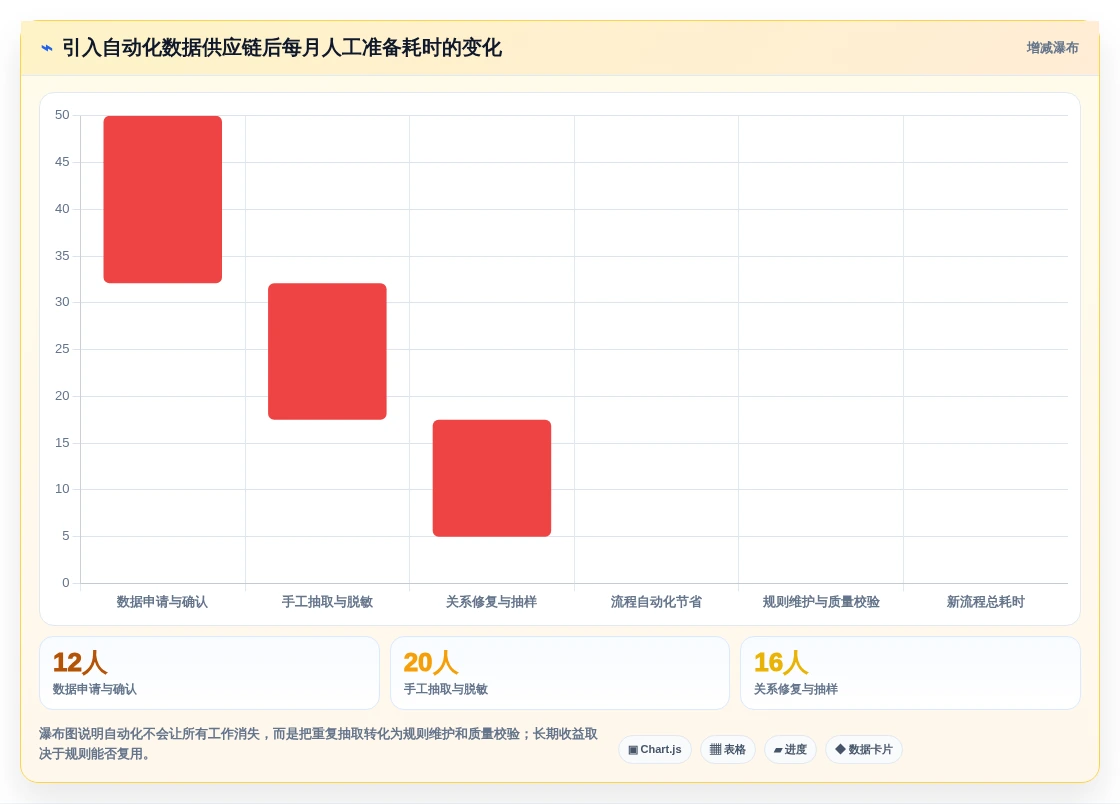
Task: Click the y-axis value 25
Action: point(62,348)
